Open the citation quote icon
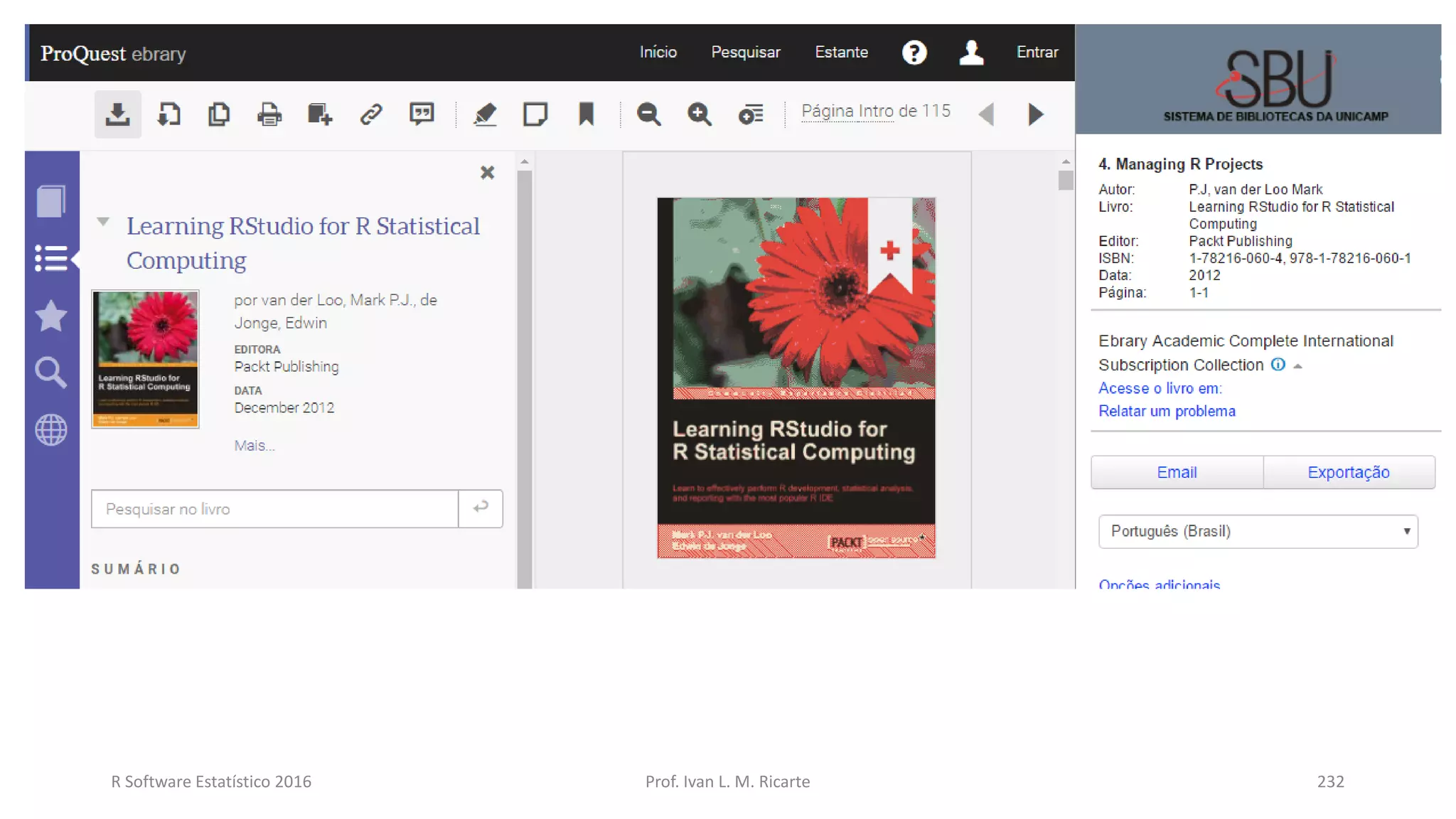 tap(422, 114)
